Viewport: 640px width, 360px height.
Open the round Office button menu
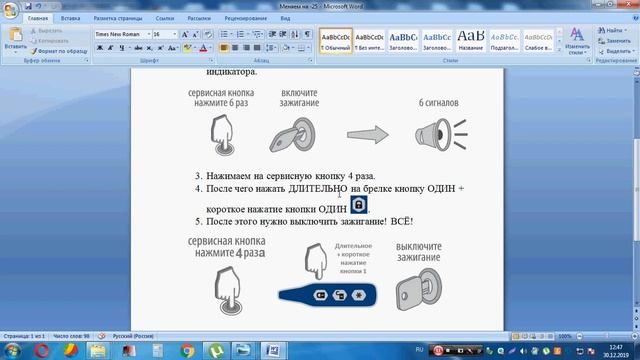(10, 9)
